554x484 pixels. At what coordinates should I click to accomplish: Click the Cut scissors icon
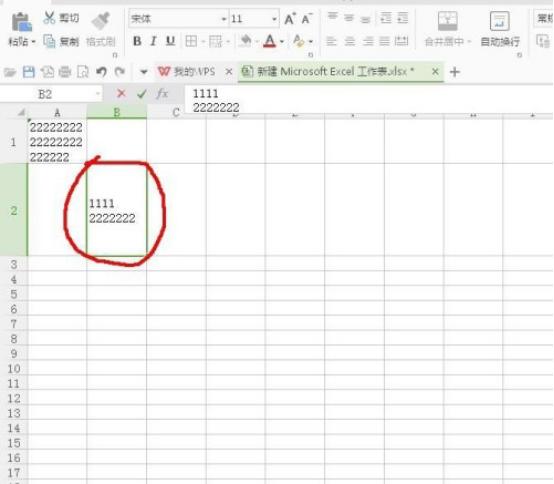click(49, 17)
